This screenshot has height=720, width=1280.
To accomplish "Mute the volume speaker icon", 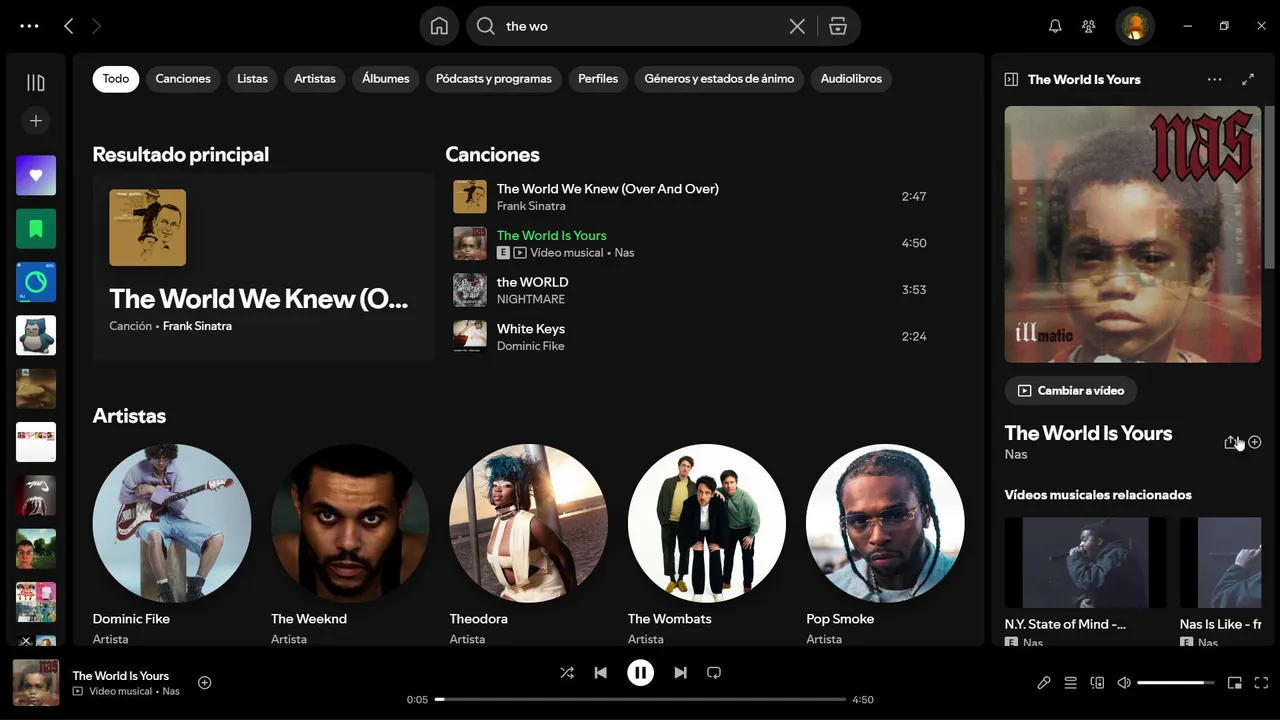I will coord(1124,683).
